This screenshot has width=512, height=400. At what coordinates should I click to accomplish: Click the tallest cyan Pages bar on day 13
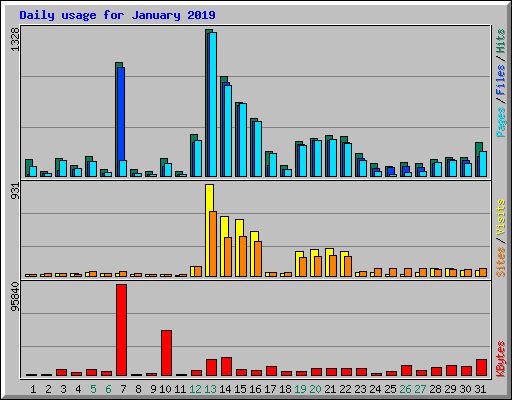[213, 104]
